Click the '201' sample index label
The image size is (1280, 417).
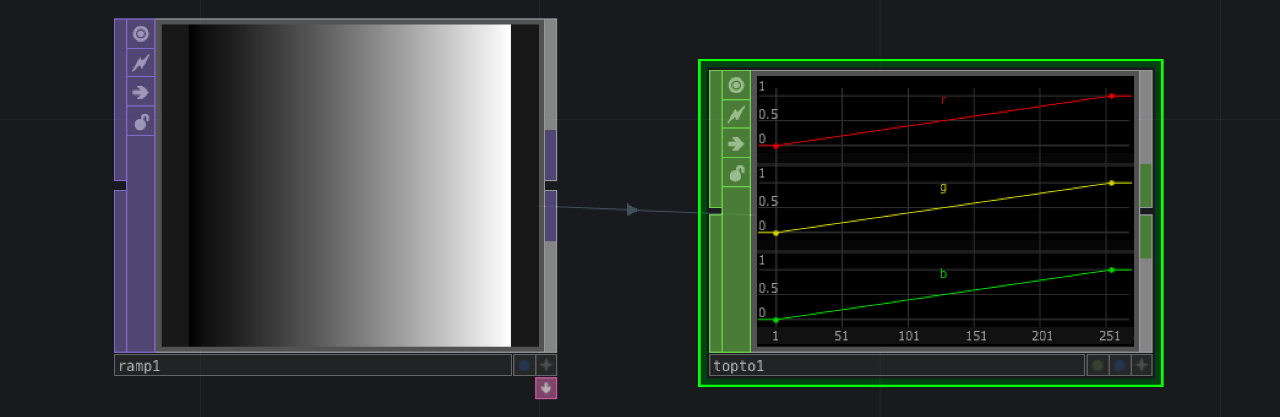pos(1043,337)
